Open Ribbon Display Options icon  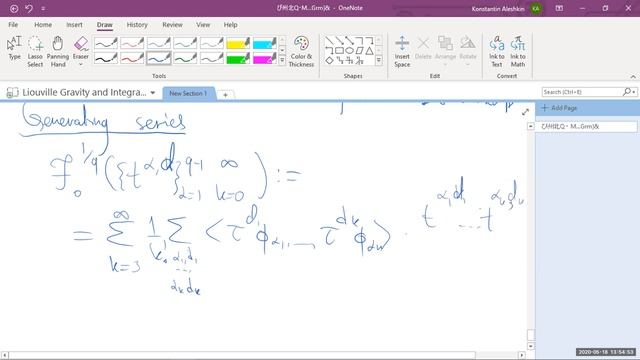pyautogui.click(x=559, y=8)
